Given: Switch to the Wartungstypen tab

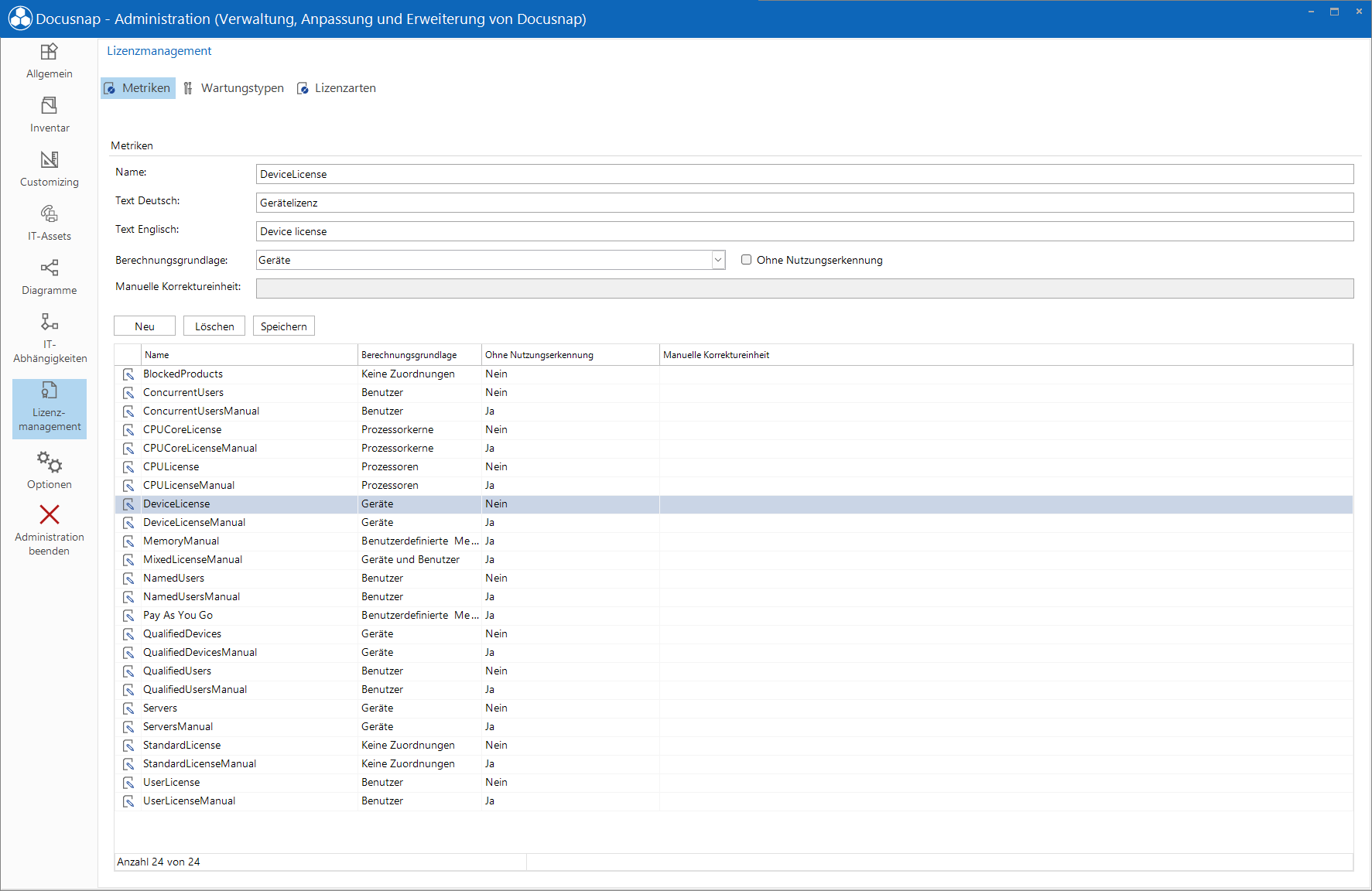Looking at the screenshot, I should click(234, 88).
